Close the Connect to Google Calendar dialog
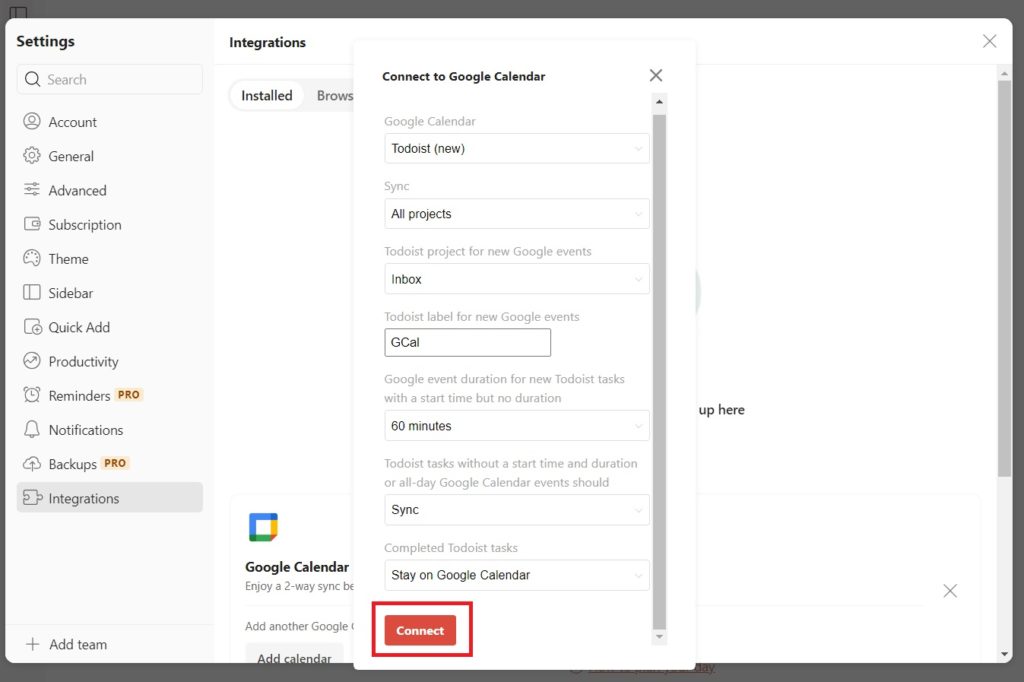Viewport: 1024px width, 682px height. point(656,76)
